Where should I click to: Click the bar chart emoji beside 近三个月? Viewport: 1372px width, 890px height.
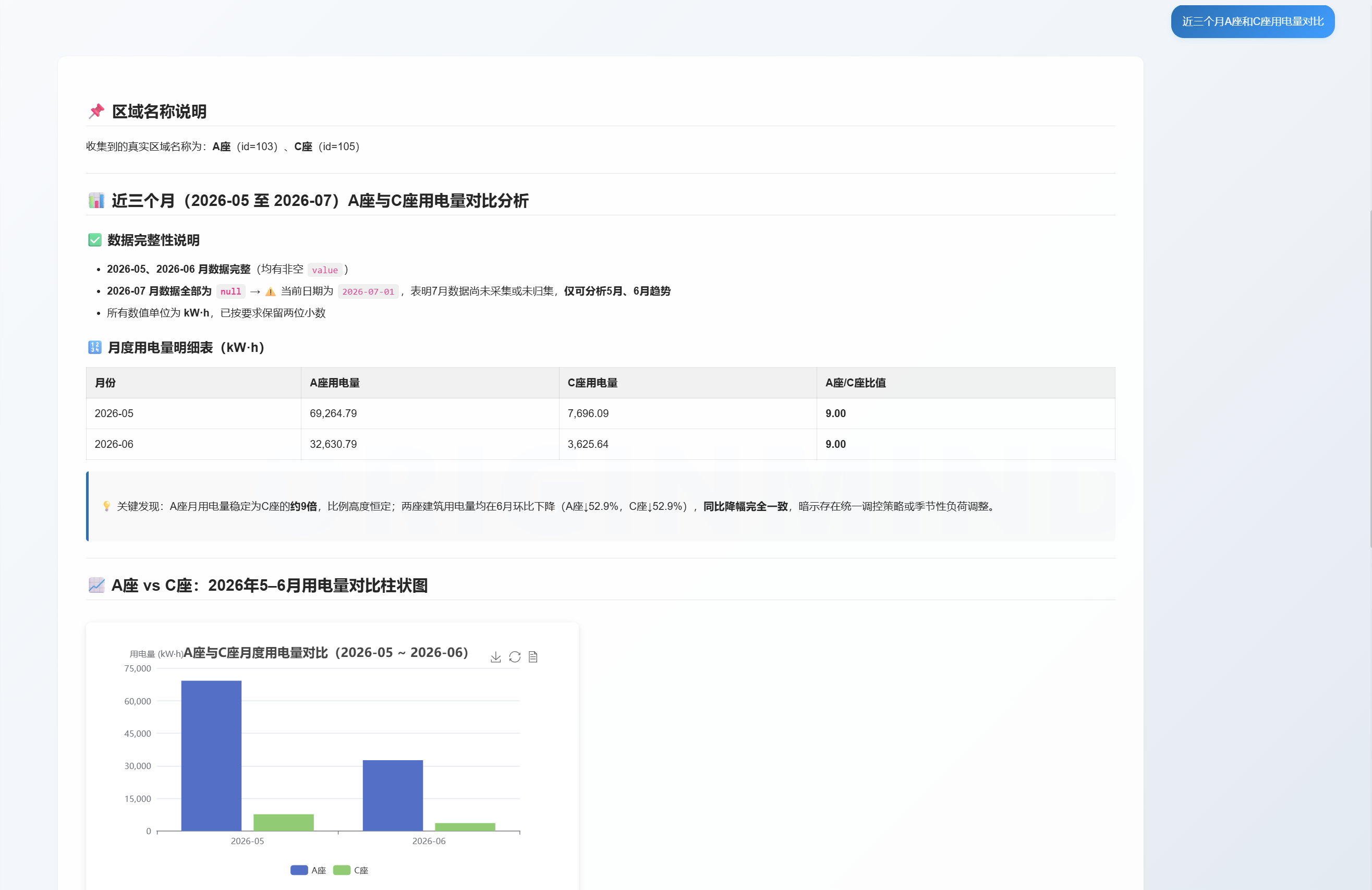tap(96, 201)
